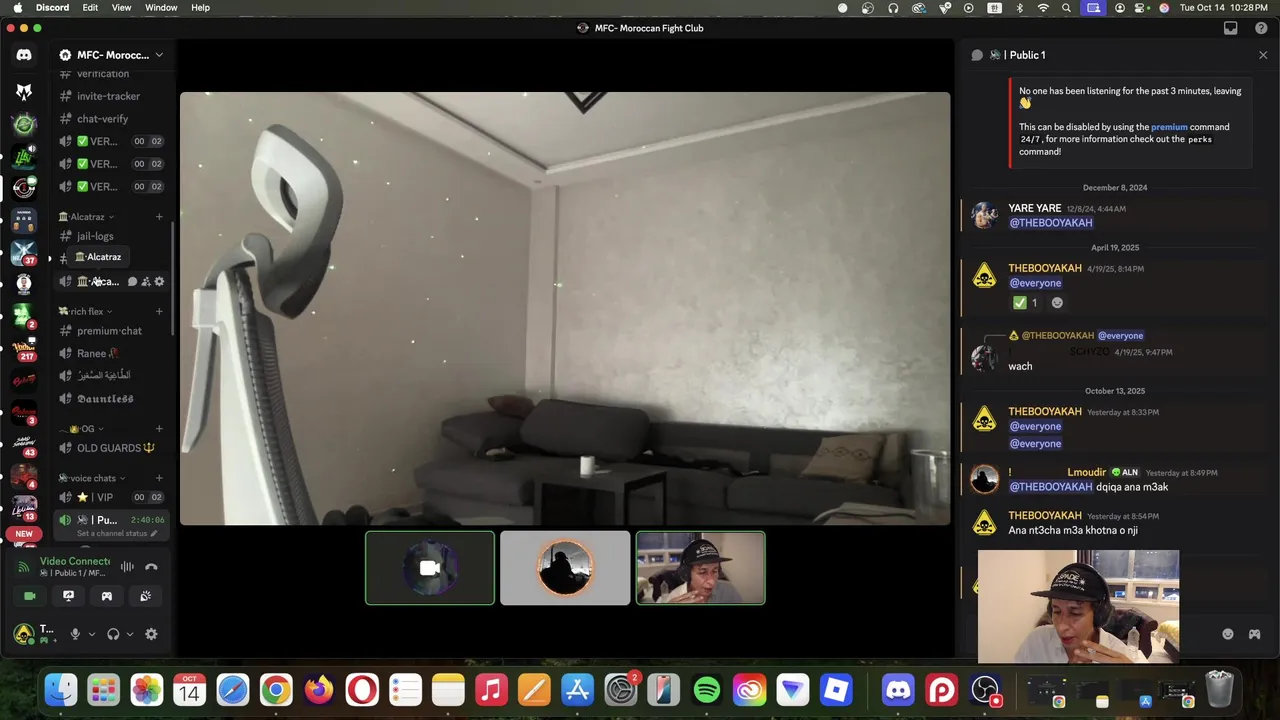The height and width of the screenshot is (720, 1280).
Task: Open OBS Studio from the Dock
Action: (985, 690)
